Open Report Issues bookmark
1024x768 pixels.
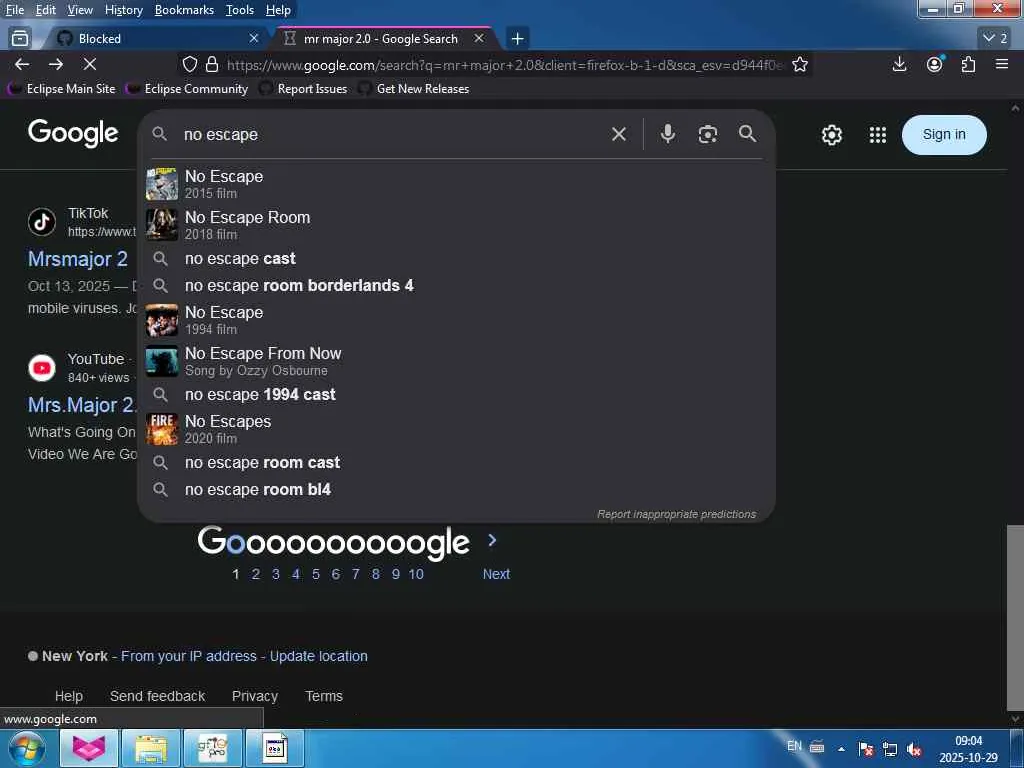coord(303,89)
